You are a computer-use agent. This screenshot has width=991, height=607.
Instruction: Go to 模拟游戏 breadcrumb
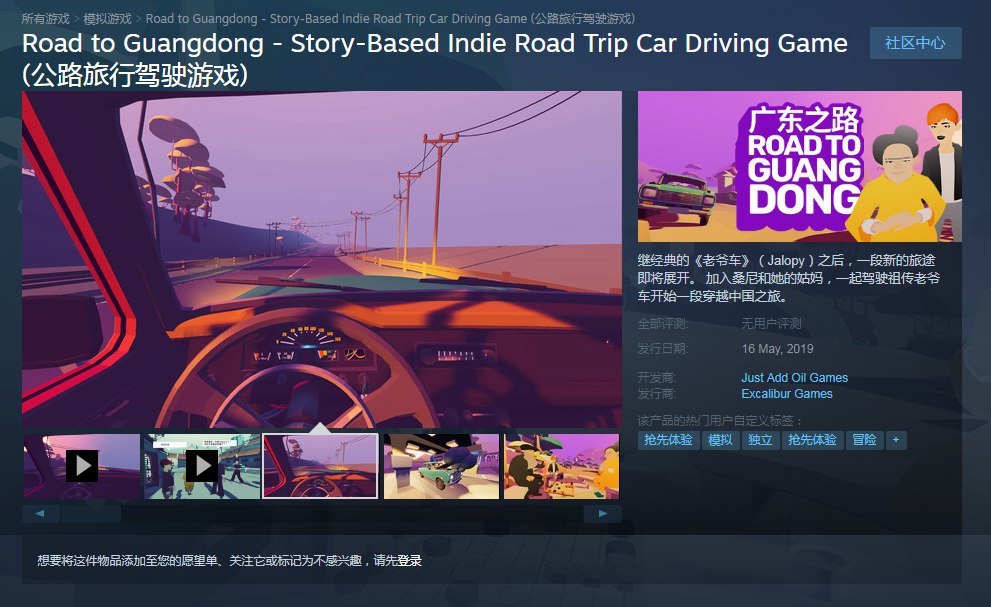coord(107,19)
